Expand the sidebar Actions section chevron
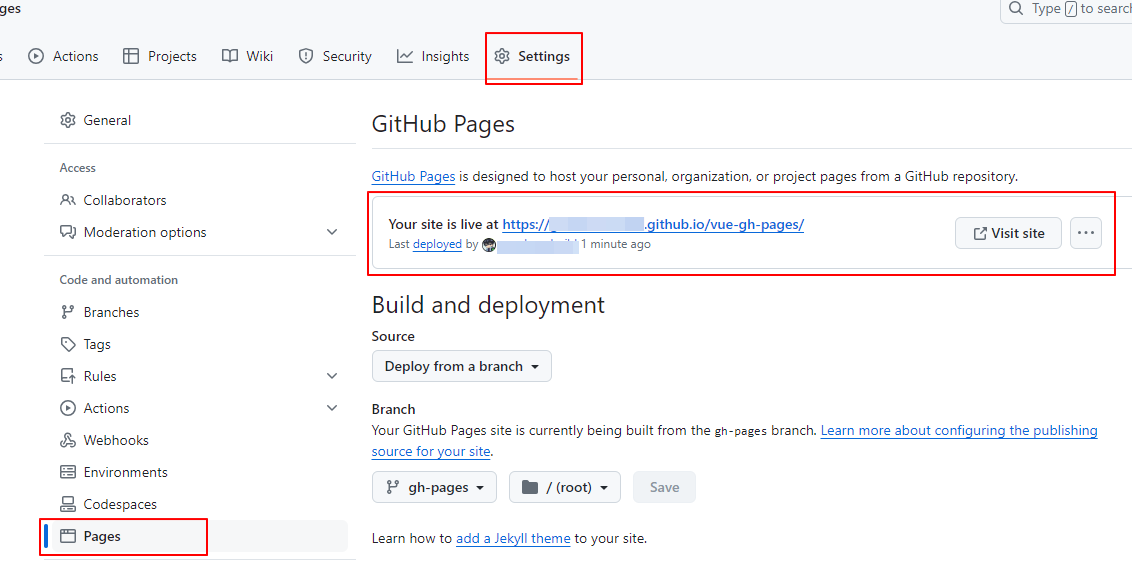 click(x=332, y=408)
